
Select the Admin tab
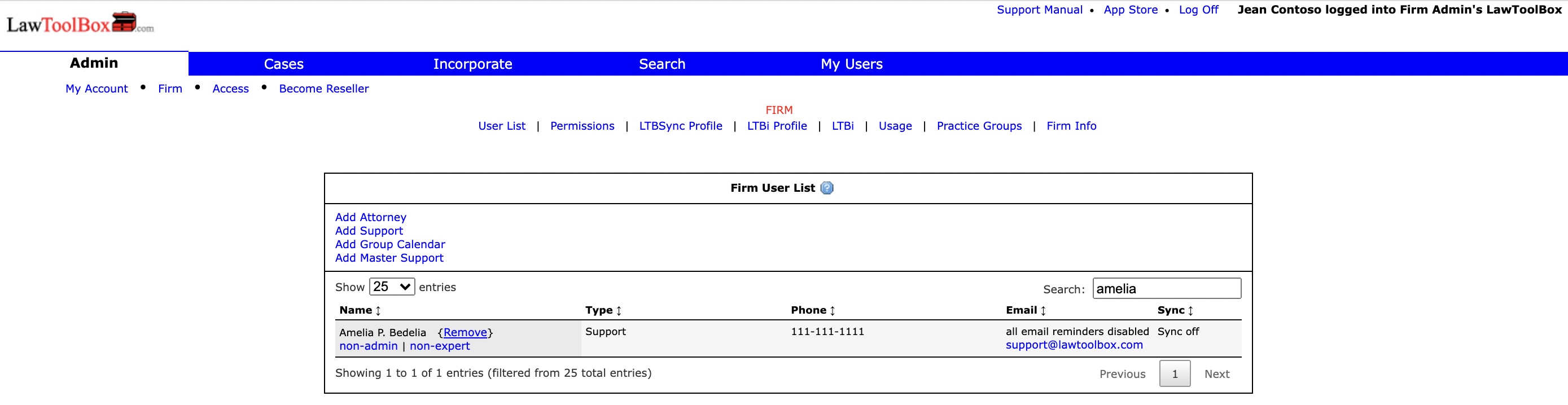pos(94,63)
